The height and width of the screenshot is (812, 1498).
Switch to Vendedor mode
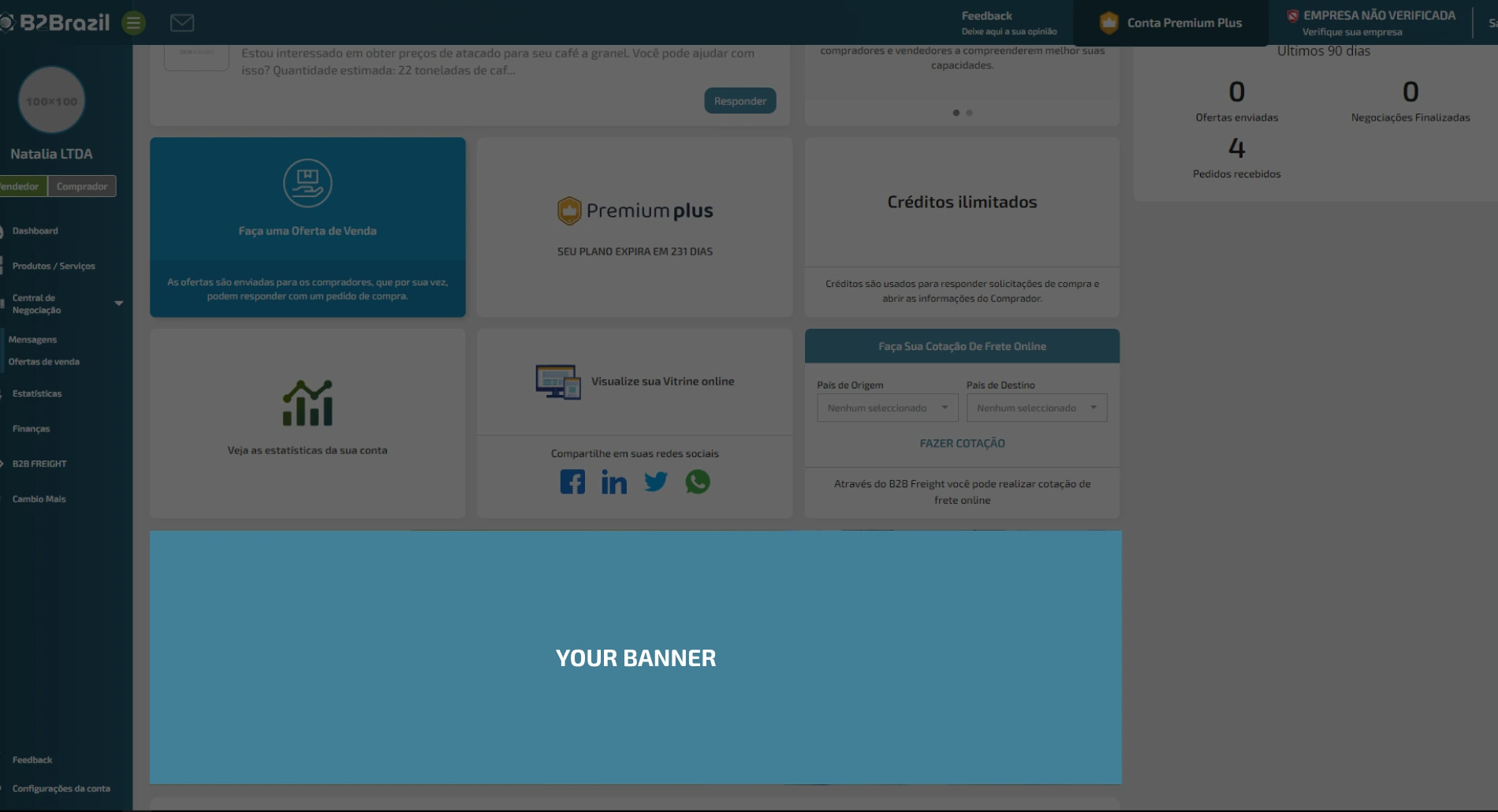tap(21, 186)
